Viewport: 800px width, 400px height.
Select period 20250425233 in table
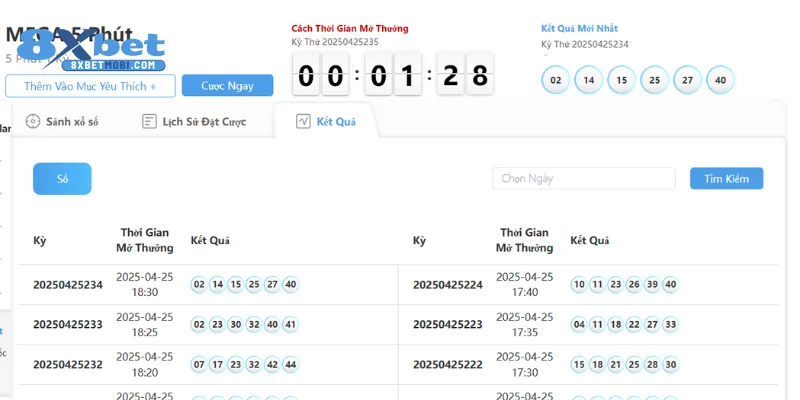(x=68, y=324)
